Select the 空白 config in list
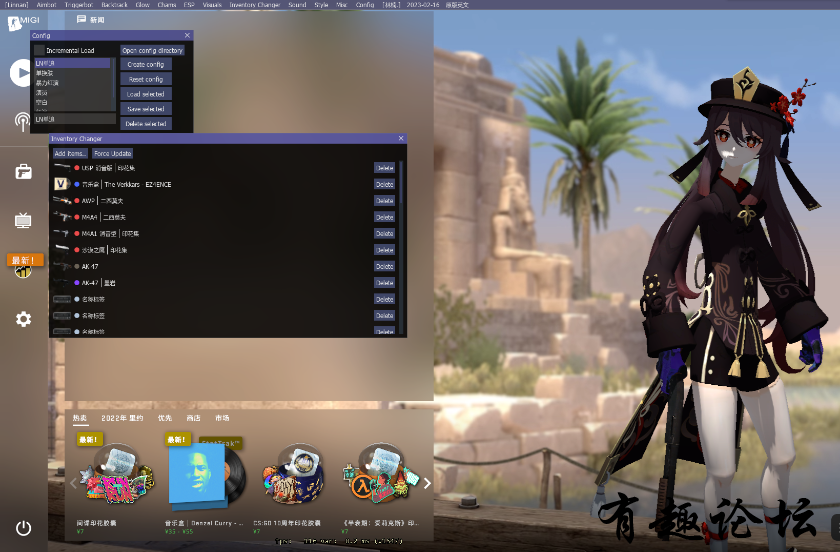This screenshot has height=552, width=840. click(x=72, y=102)
